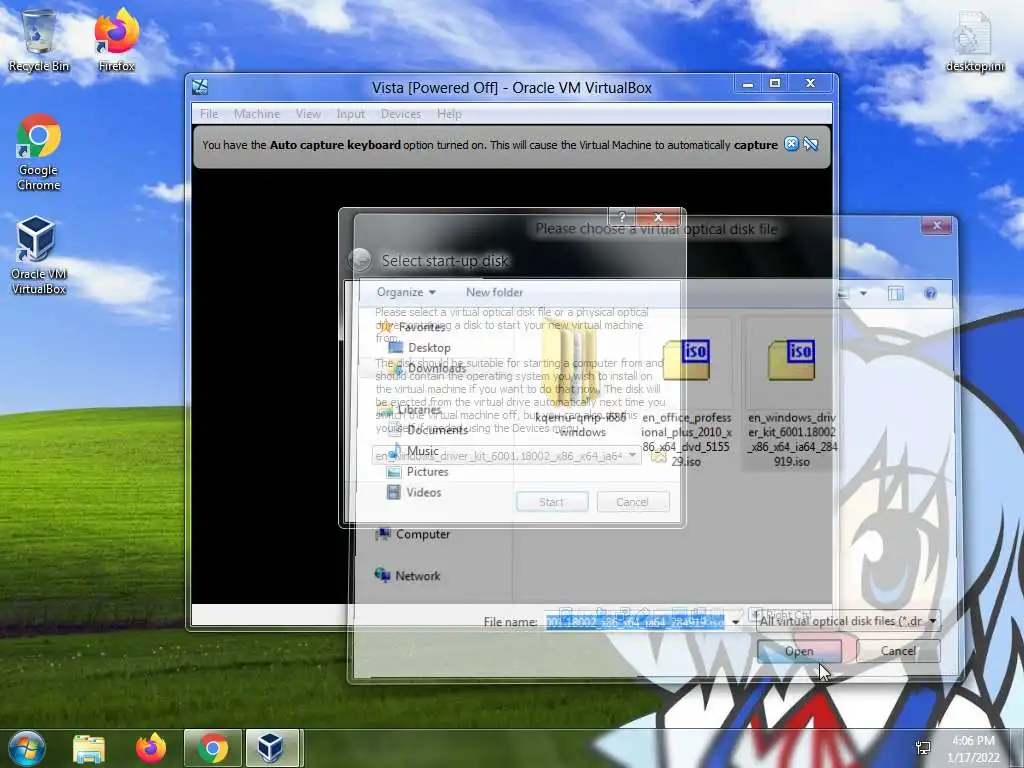
Task: Open Windows Explorer from the taskbar
Action: click(89, 748)
